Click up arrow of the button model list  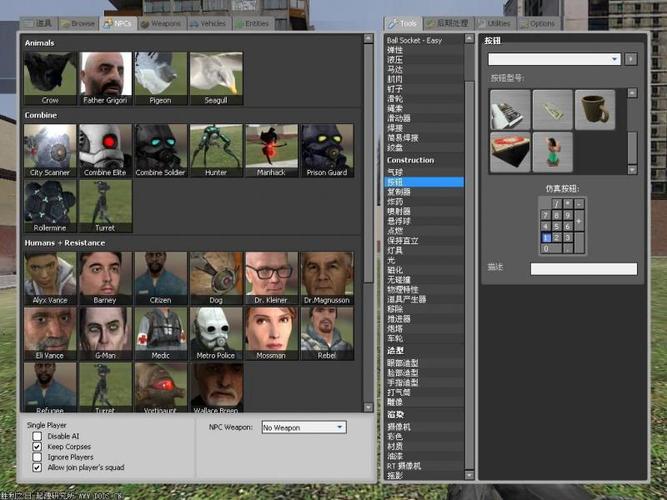click(x=632, y=93)
